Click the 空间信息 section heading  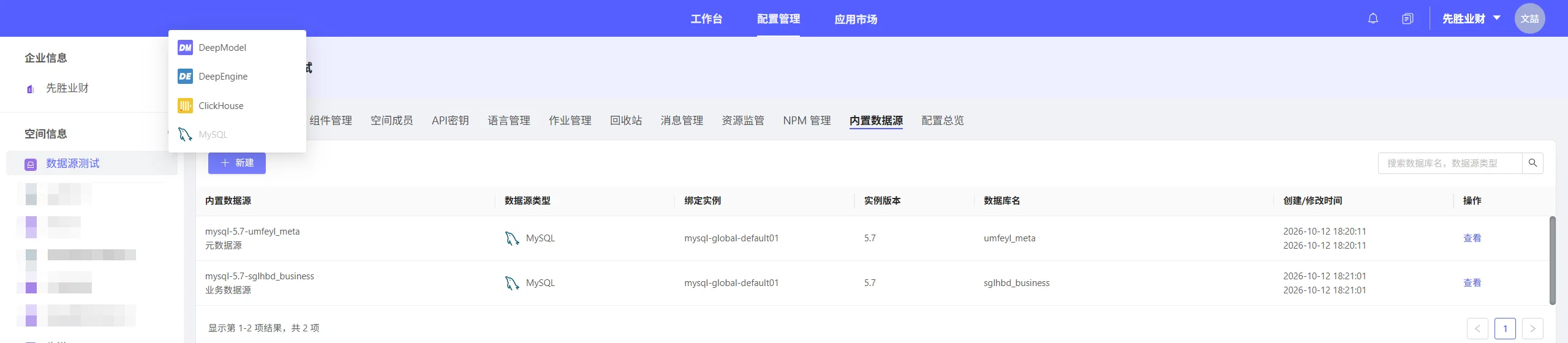pyautogui.click(x=46, y=134)
